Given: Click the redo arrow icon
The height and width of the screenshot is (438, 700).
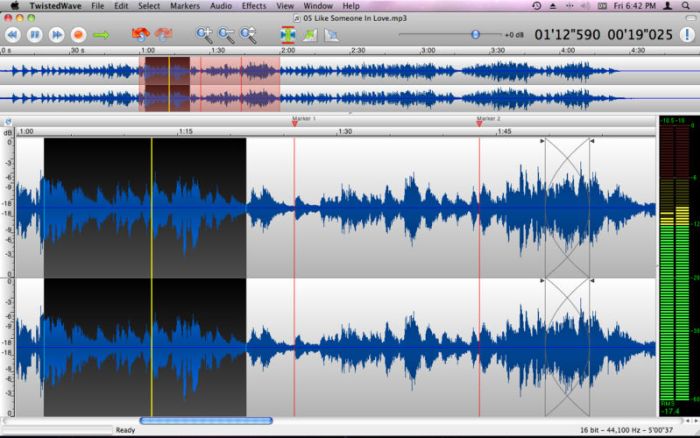Looking at the screenshot, I should pyautogui.click(x=164, y=35).
